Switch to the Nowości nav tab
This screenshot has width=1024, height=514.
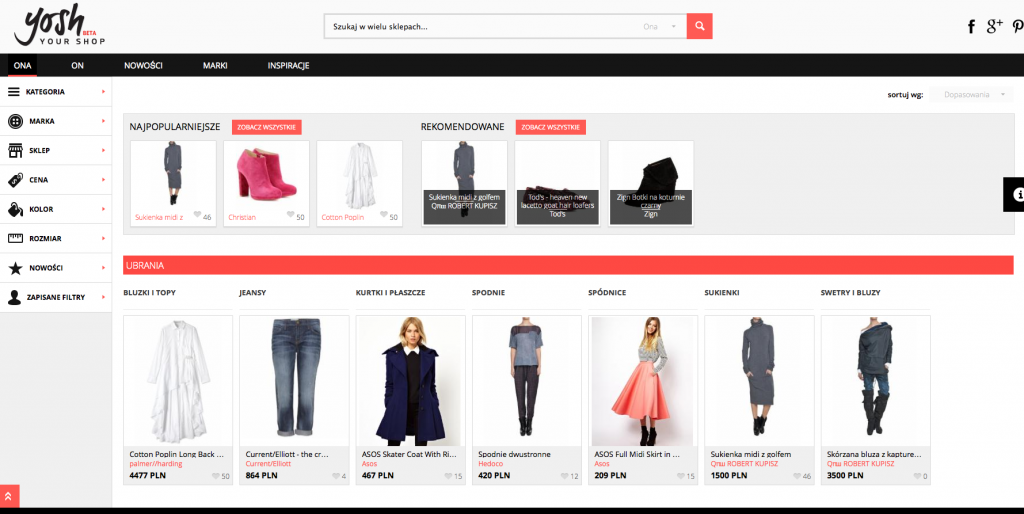143,66
